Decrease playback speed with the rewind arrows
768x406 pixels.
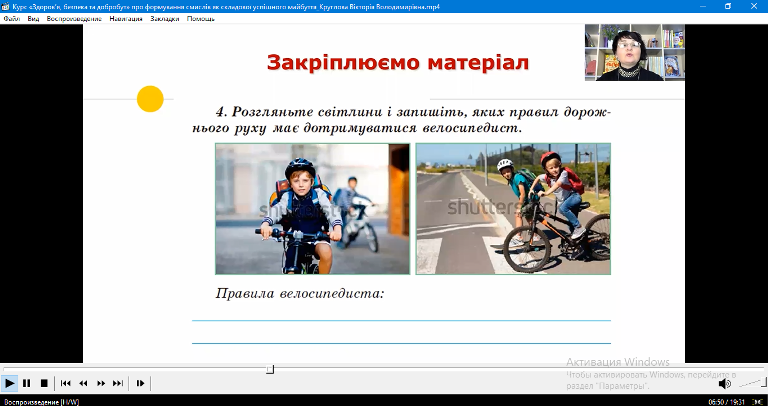[83, 383]
